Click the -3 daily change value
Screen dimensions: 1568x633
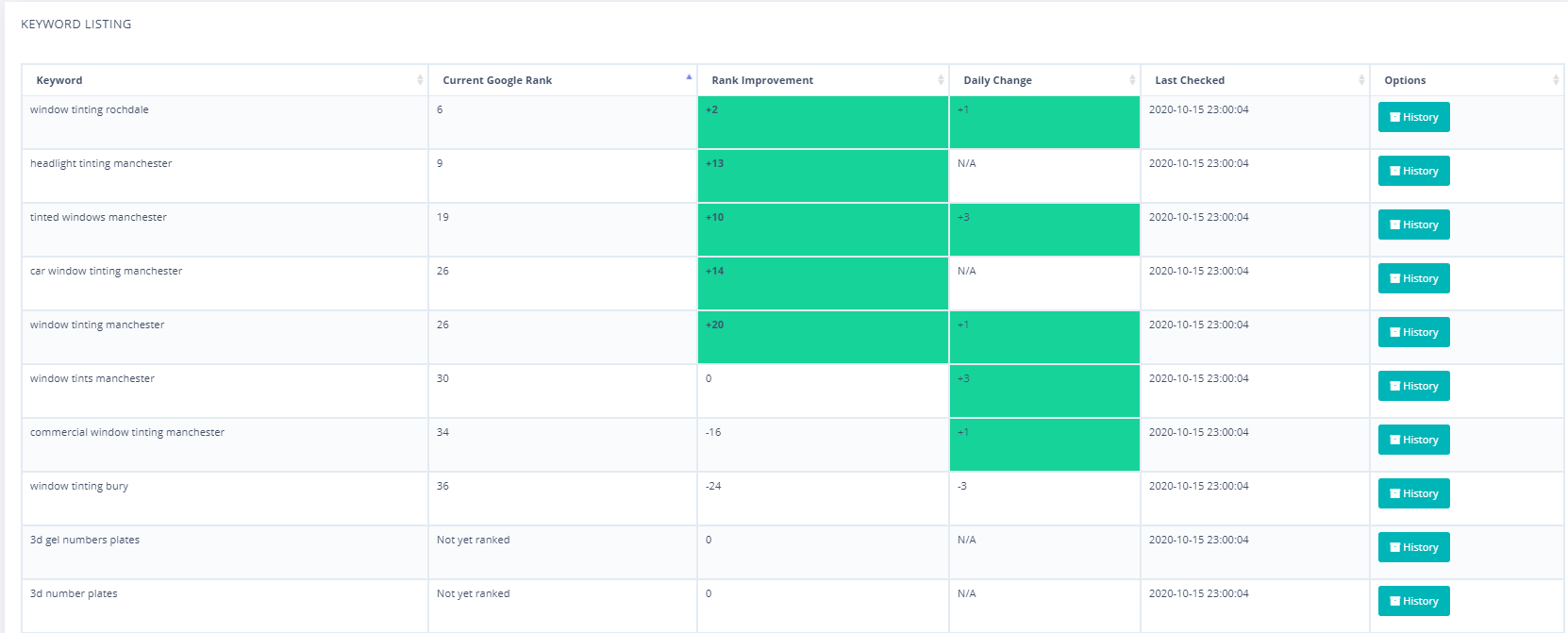[x=962, y=486]
